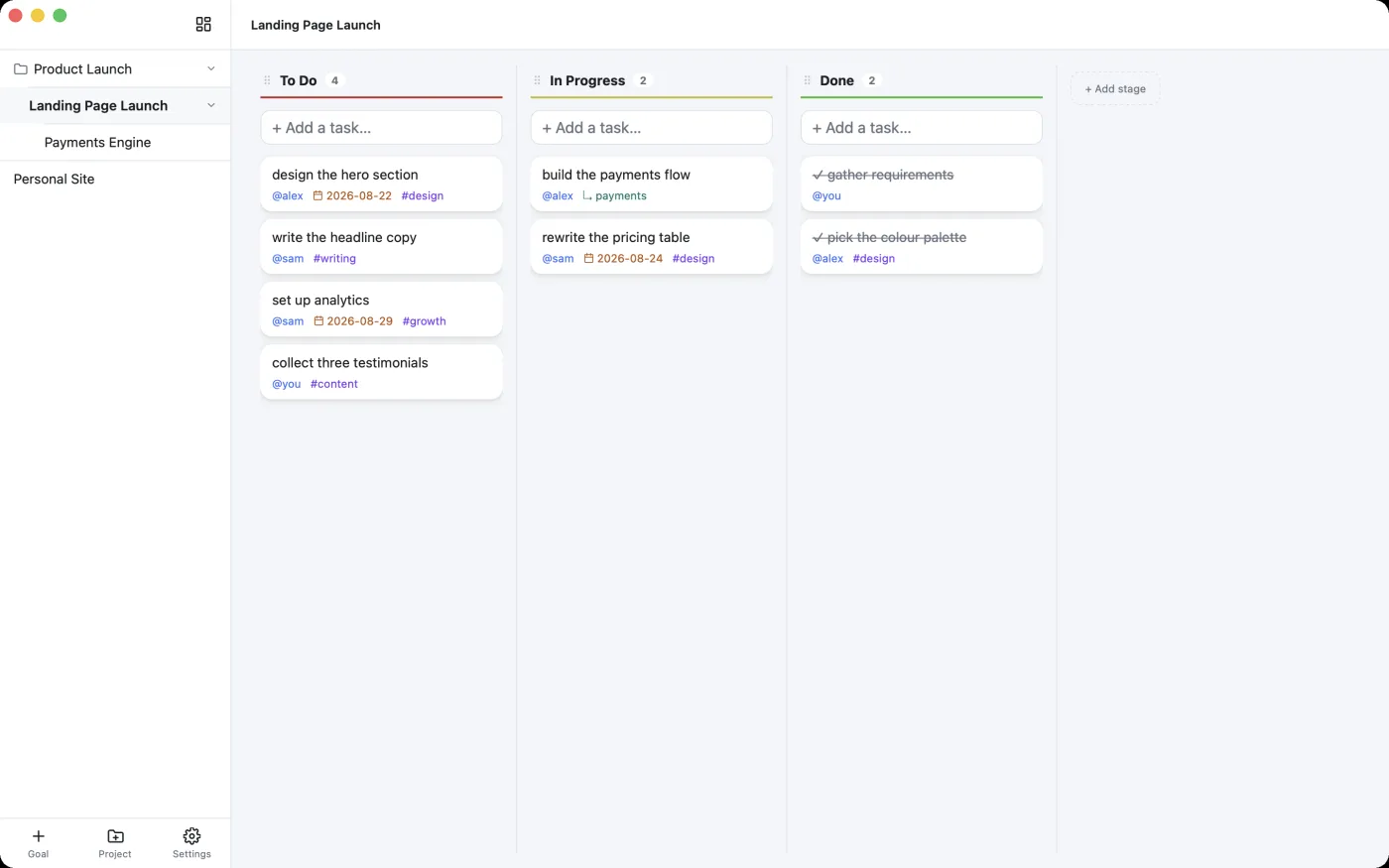The width and height of the screenshot is (1389, 868).
Task: Click the payments subproject link
Action: [x=621, y=195]
